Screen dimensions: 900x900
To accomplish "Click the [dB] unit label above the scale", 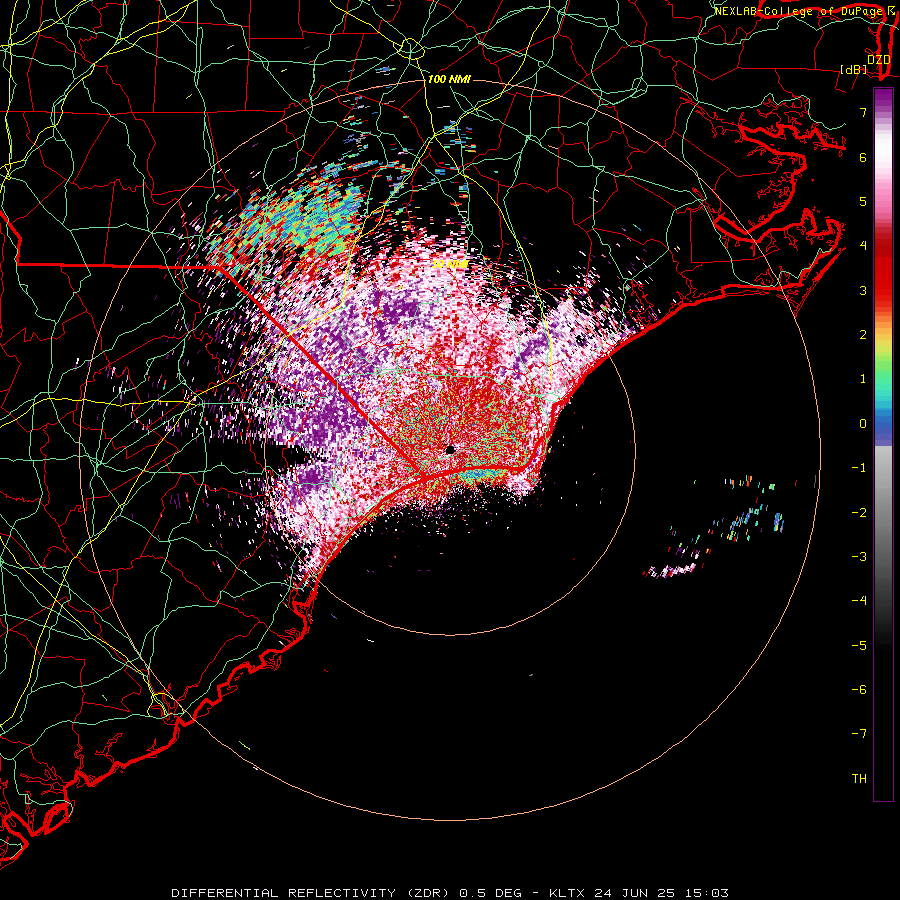I will point(853,69).
